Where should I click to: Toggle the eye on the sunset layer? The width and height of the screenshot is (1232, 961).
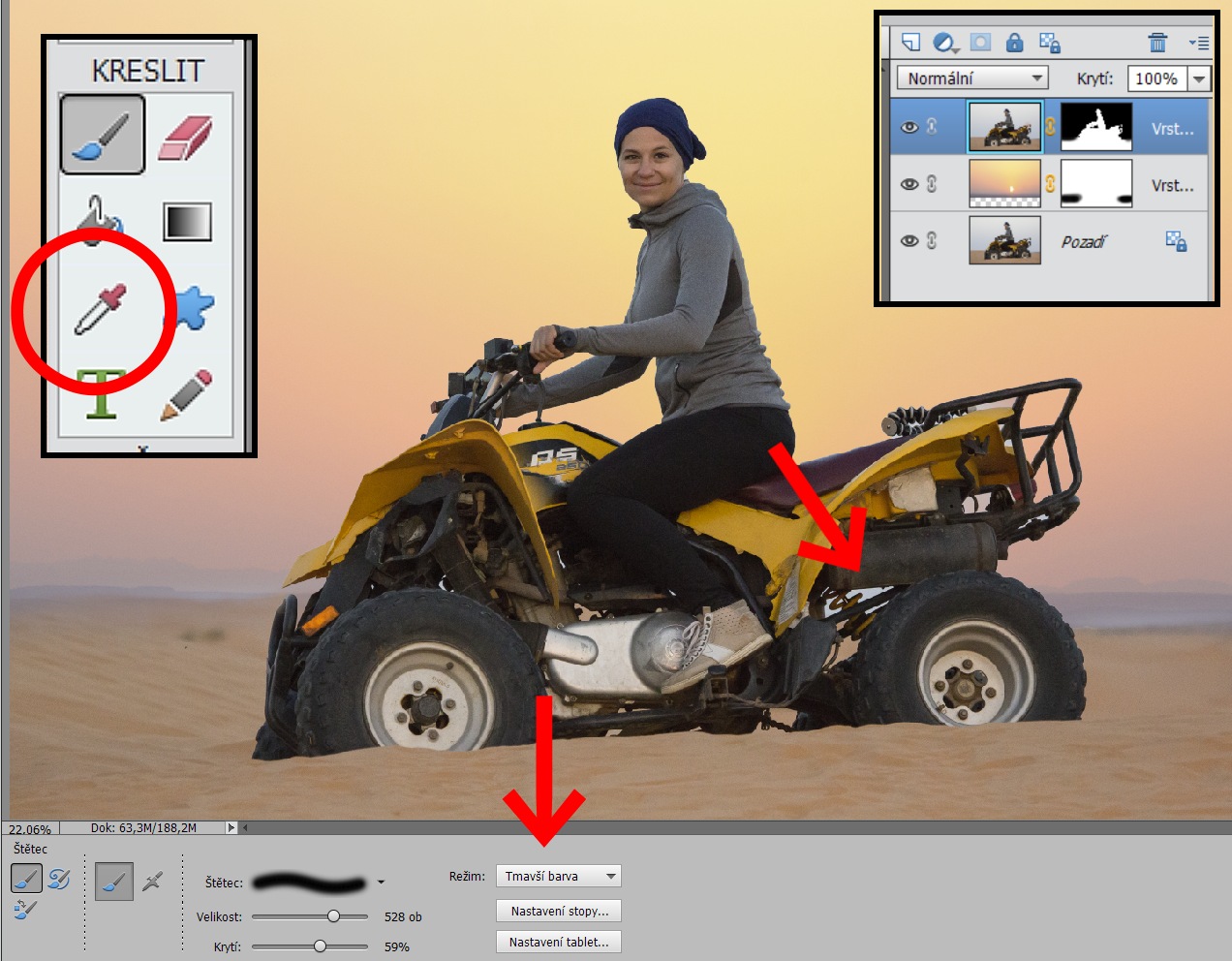[909, 184]
